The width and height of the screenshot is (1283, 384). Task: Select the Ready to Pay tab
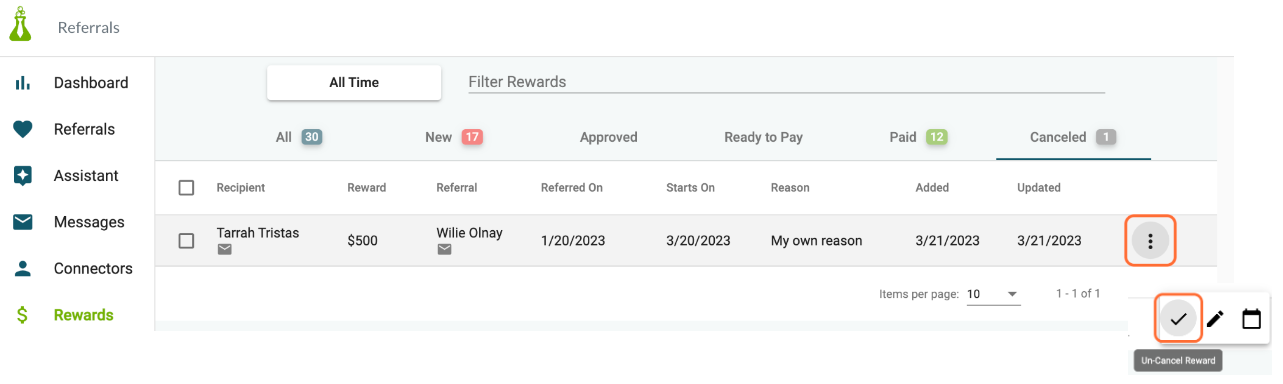763,137
